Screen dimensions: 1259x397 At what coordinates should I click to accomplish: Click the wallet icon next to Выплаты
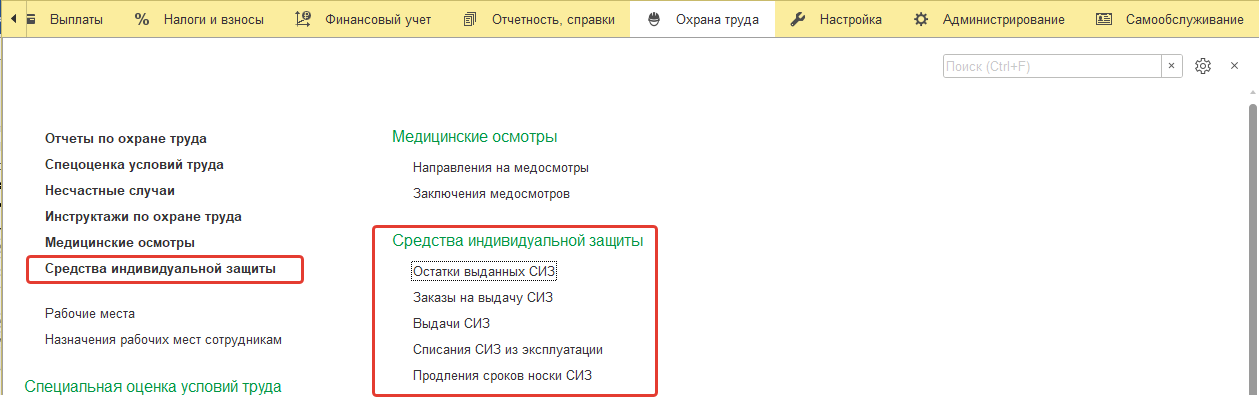(30, 19)
